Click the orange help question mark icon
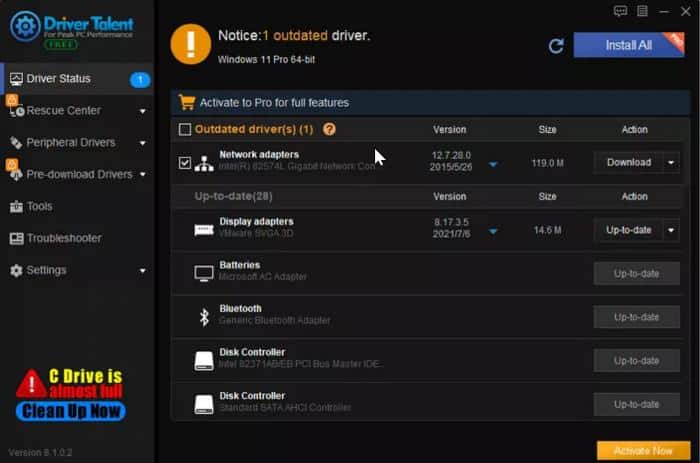 point(329,129)
